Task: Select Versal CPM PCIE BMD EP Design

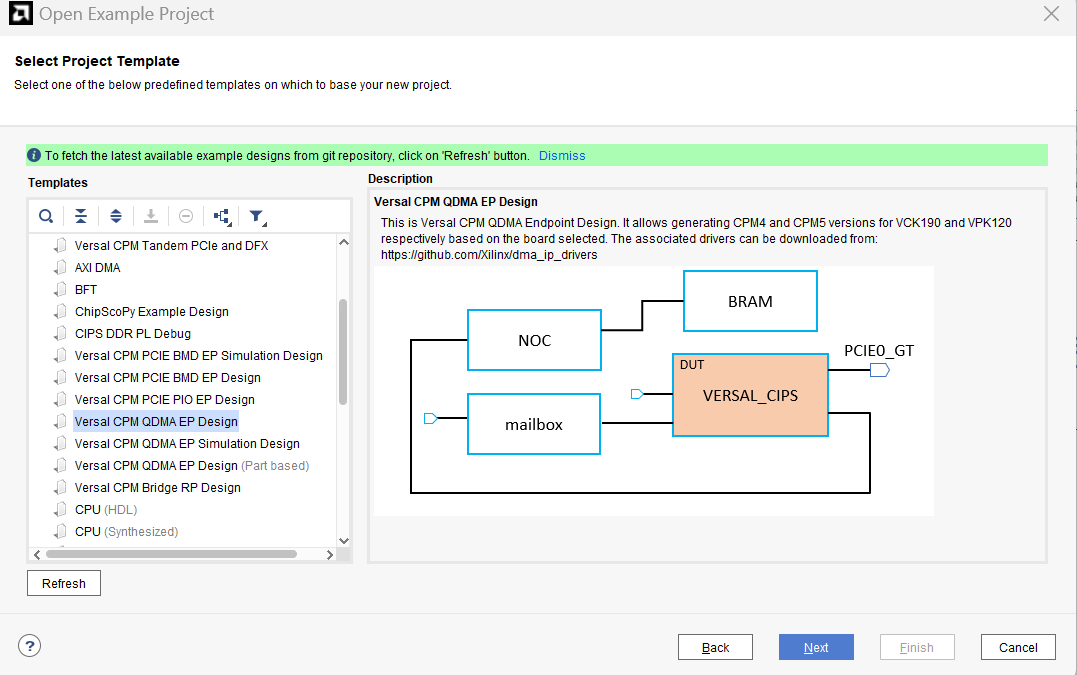Action: pyautogui.click(x=168, y=377)
